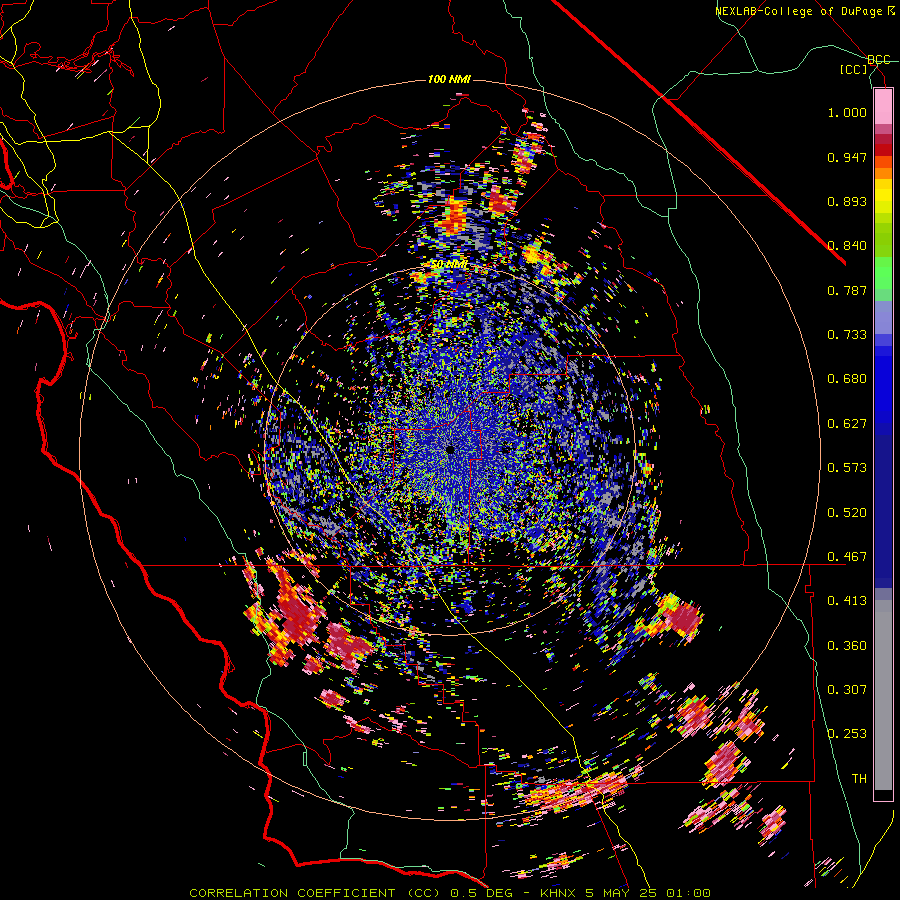This screenshot has width=900, height=900.
Task: Click the pink segment of the color bar
Action: click(883, 106)
